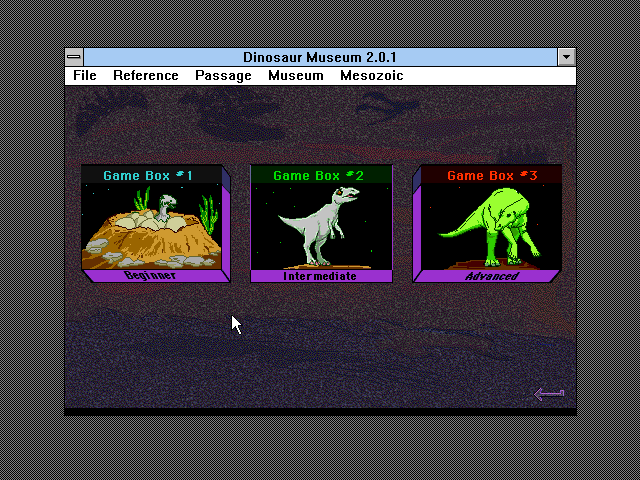This screenshot has width=640, height=480.
Task: Open the Passage menu
Action: pyautogui.click(x=223, y=76)
